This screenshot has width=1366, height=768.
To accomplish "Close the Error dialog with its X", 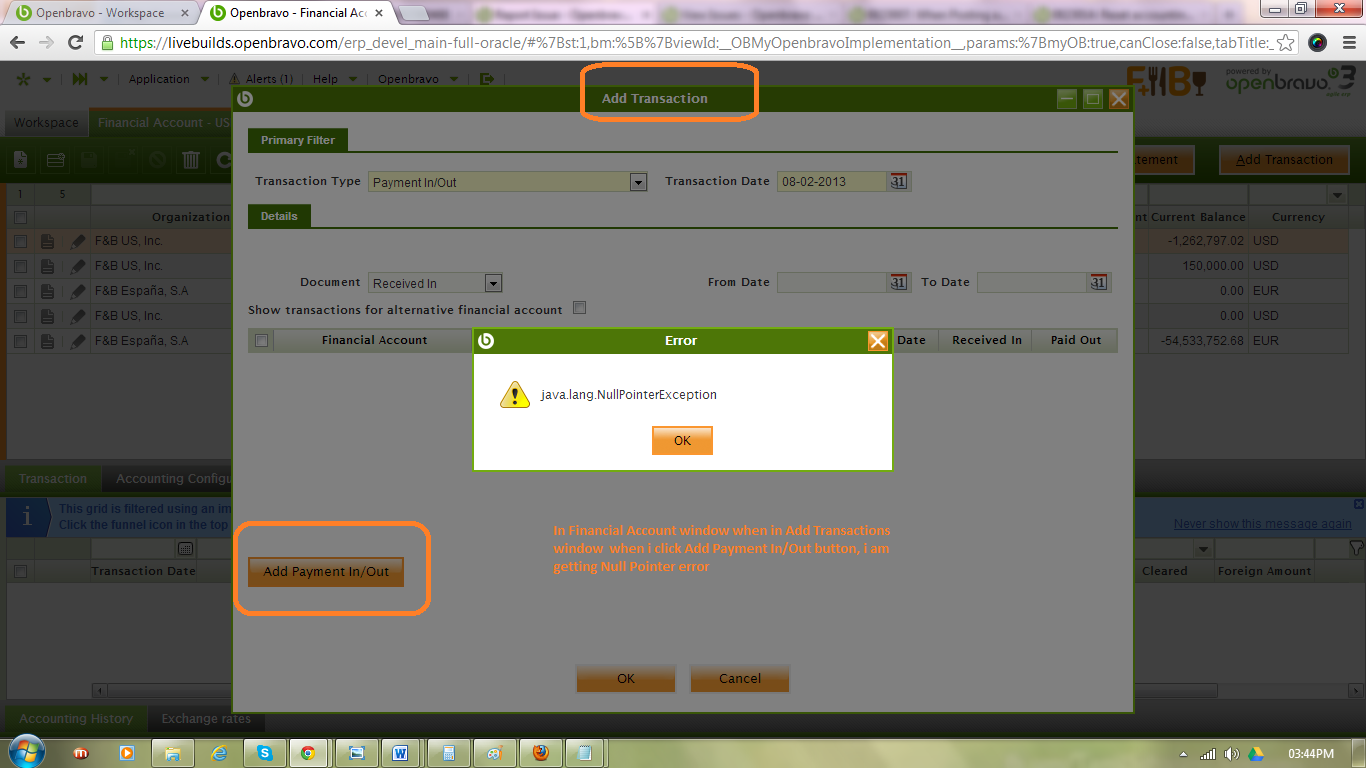I will click(878, 341).
